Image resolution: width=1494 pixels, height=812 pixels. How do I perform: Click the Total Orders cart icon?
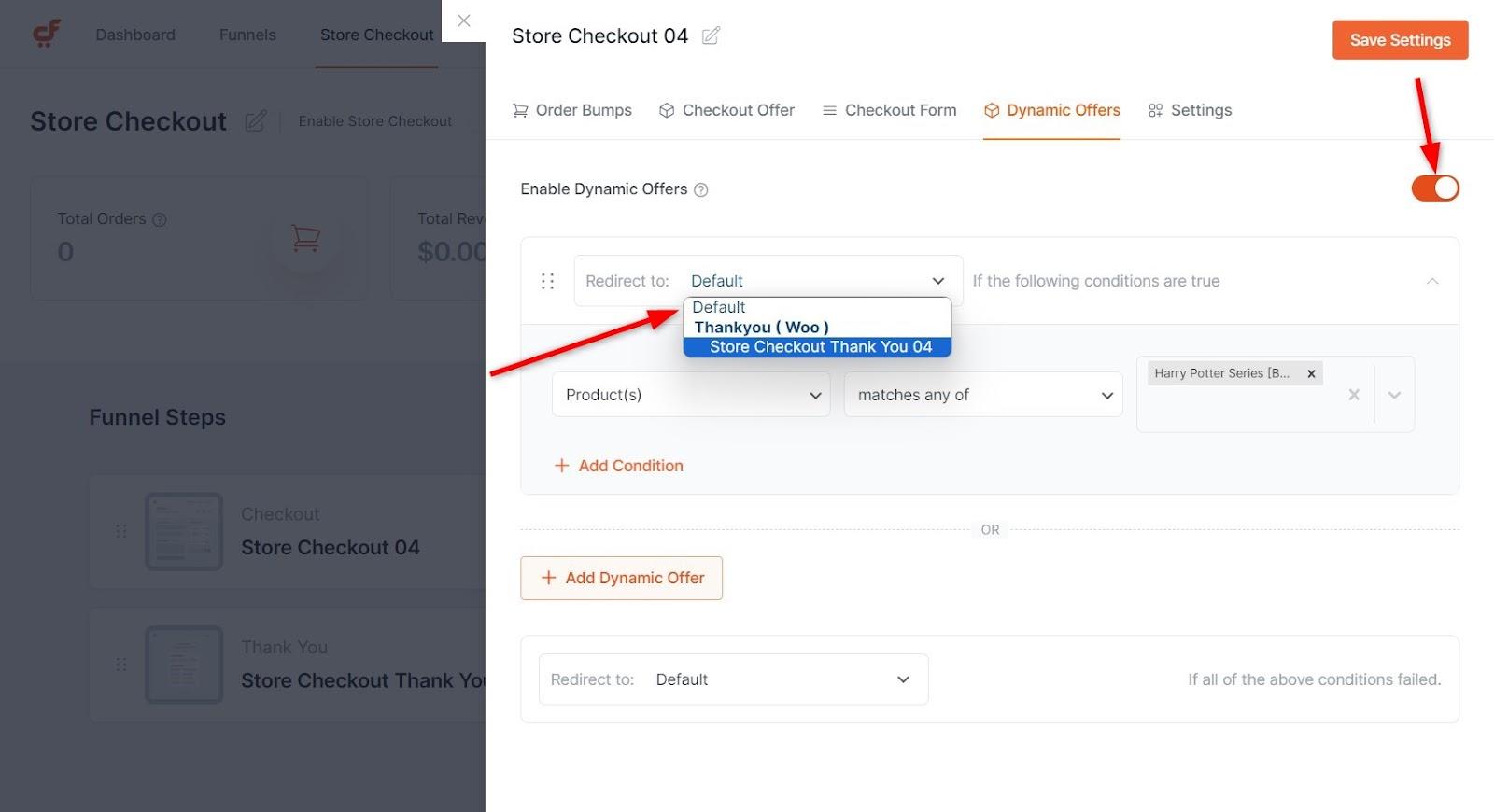coord(305,238)
